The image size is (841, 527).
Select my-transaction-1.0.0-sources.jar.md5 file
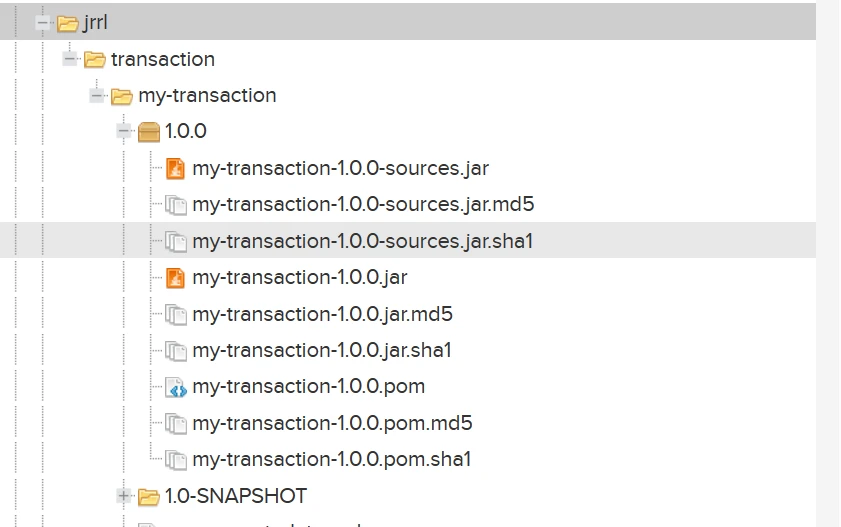coord(363,204)
